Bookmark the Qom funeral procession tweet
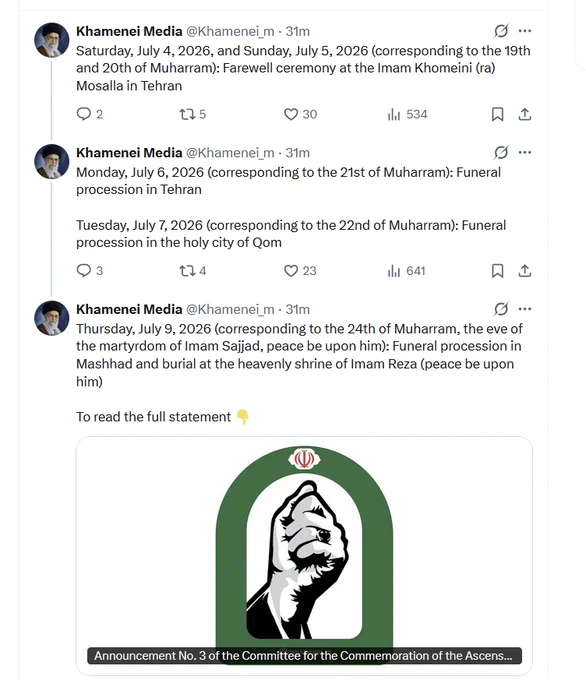The width and height of the screenshot is (586, 680). (498, 271)
